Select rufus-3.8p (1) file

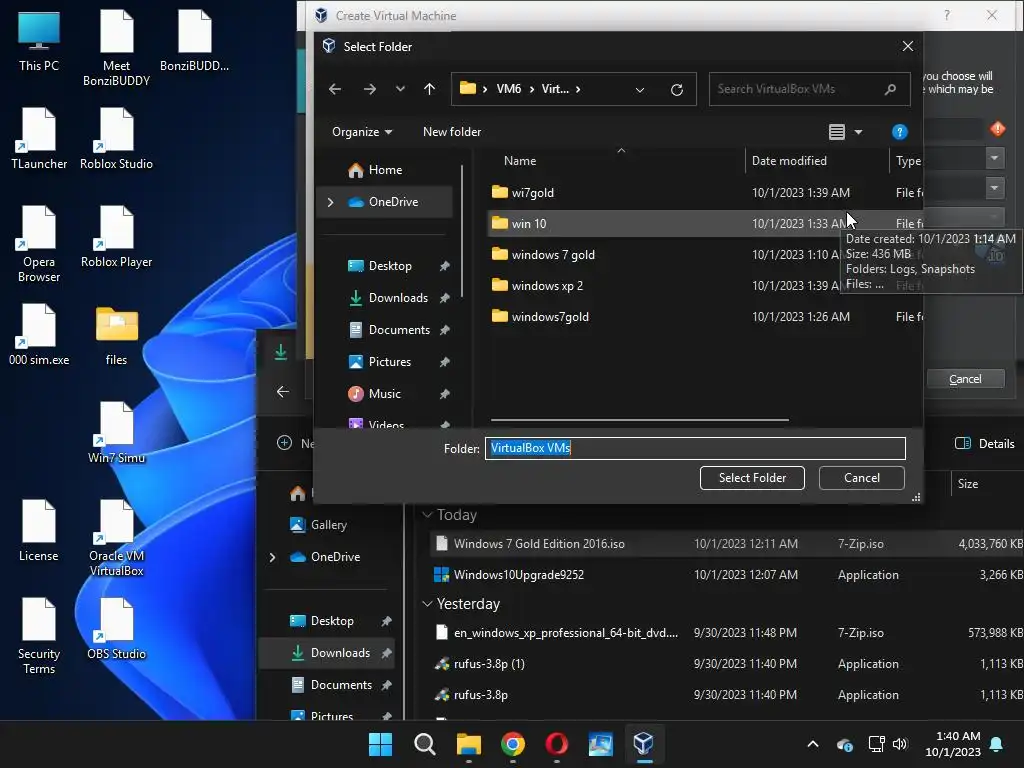(x=727, y=664)
